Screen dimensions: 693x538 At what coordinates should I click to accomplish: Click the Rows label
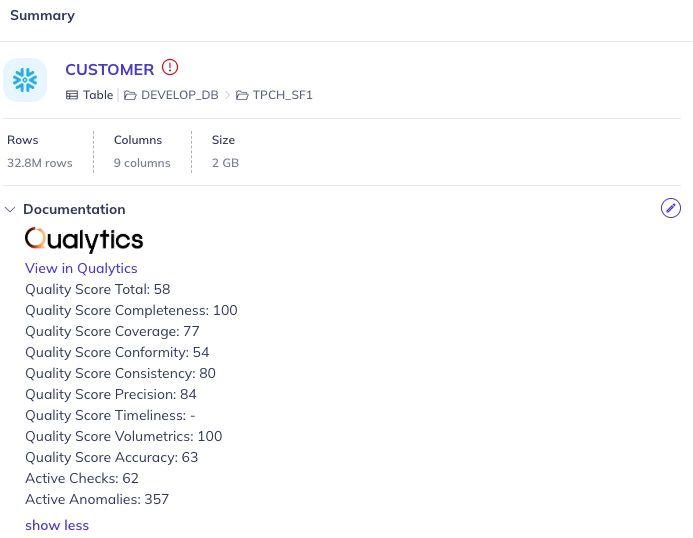click(23, 140)
